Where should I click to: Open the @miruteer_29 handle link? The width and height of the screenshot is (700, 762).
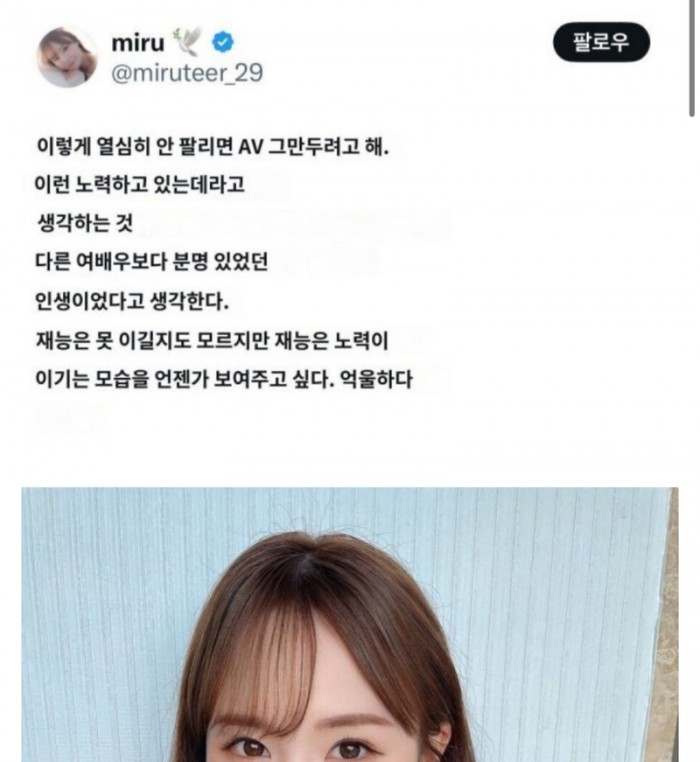pos(187,73)
